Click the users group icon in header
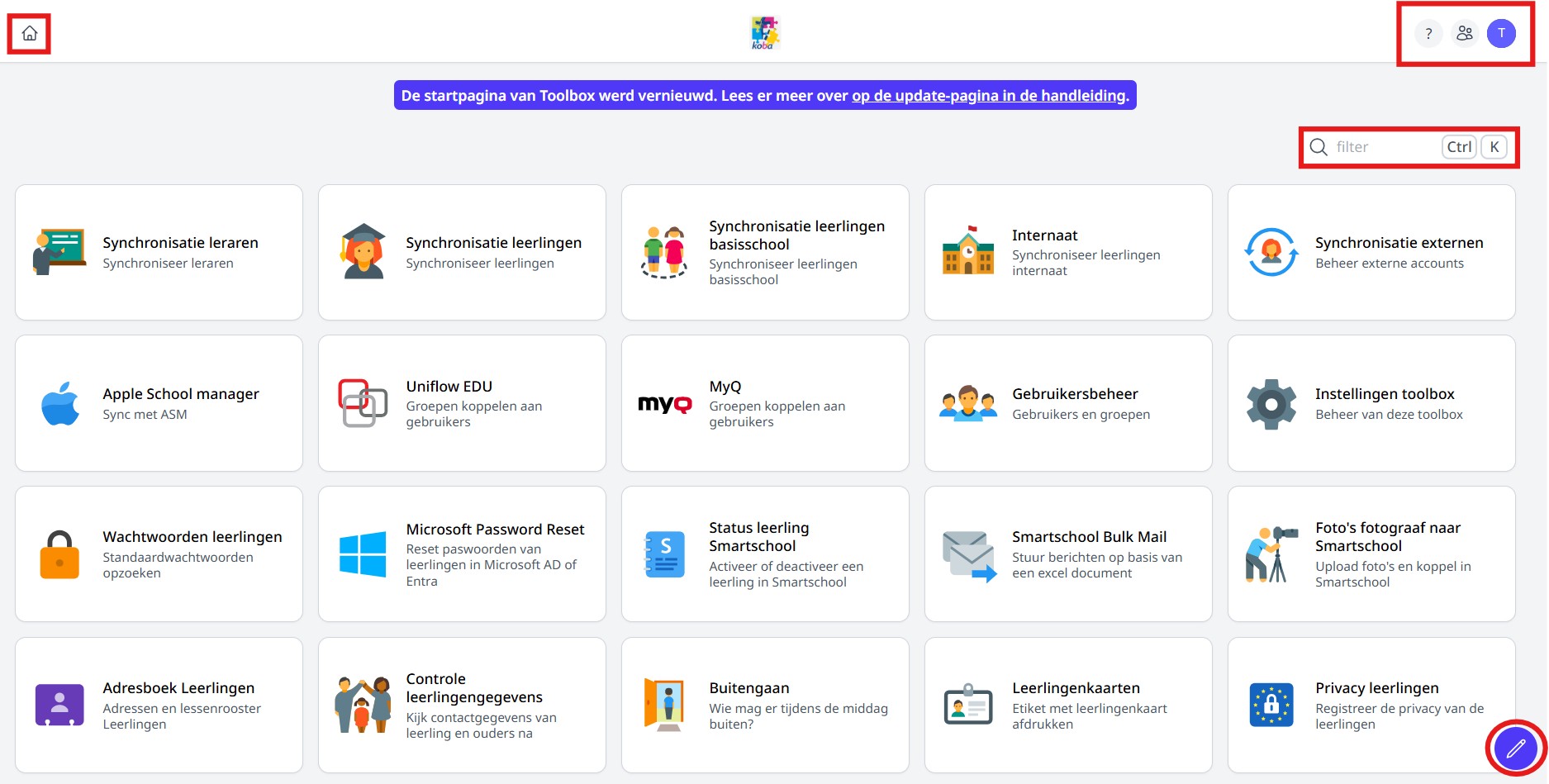 [x=1465, y=34]
